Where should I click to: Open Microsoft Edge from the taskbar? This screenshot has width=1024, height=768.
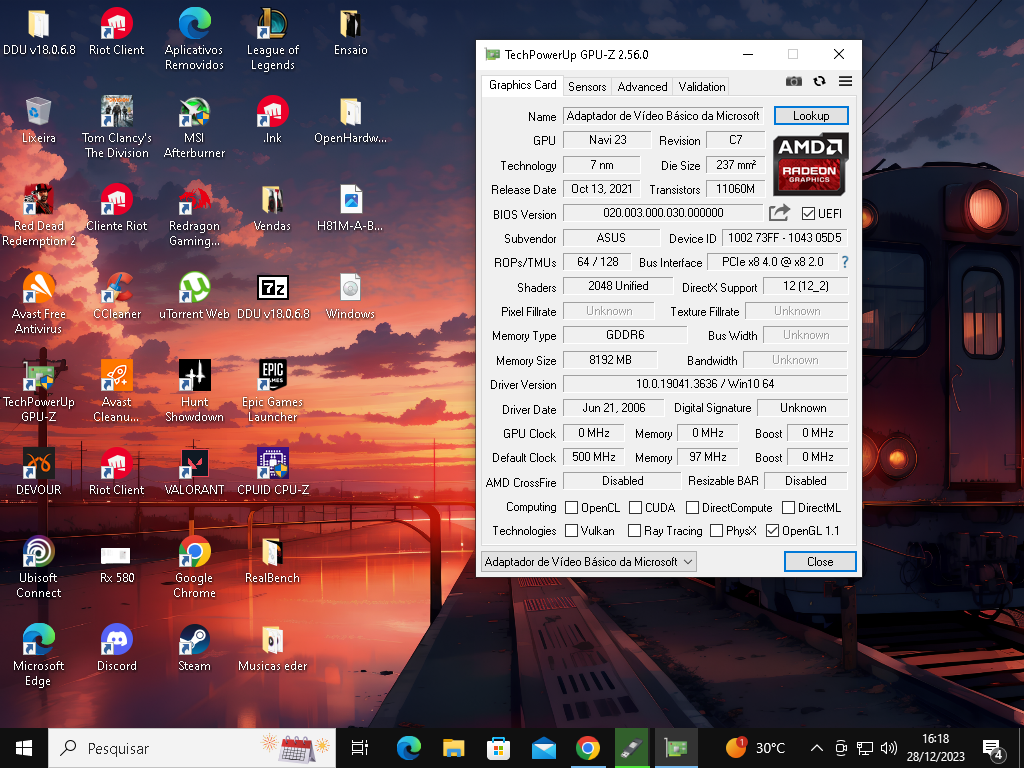[409, 748]
